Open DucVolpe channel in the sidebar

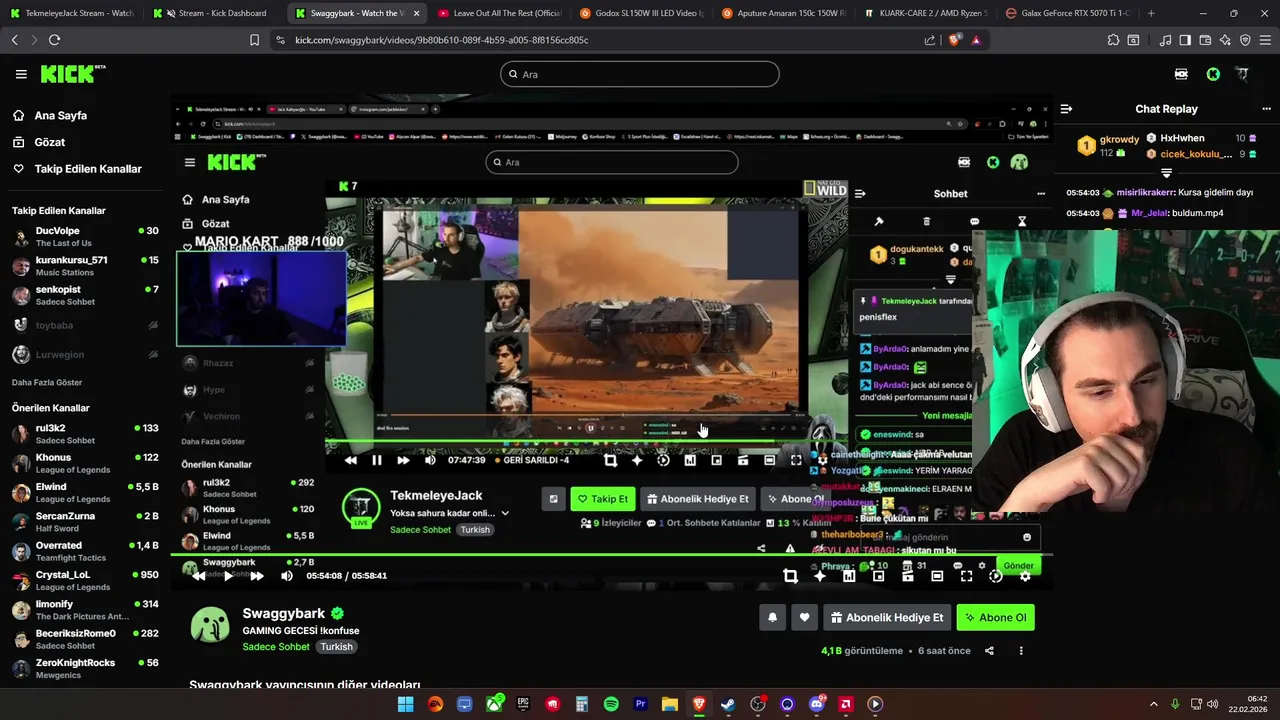tap(85, 236)
